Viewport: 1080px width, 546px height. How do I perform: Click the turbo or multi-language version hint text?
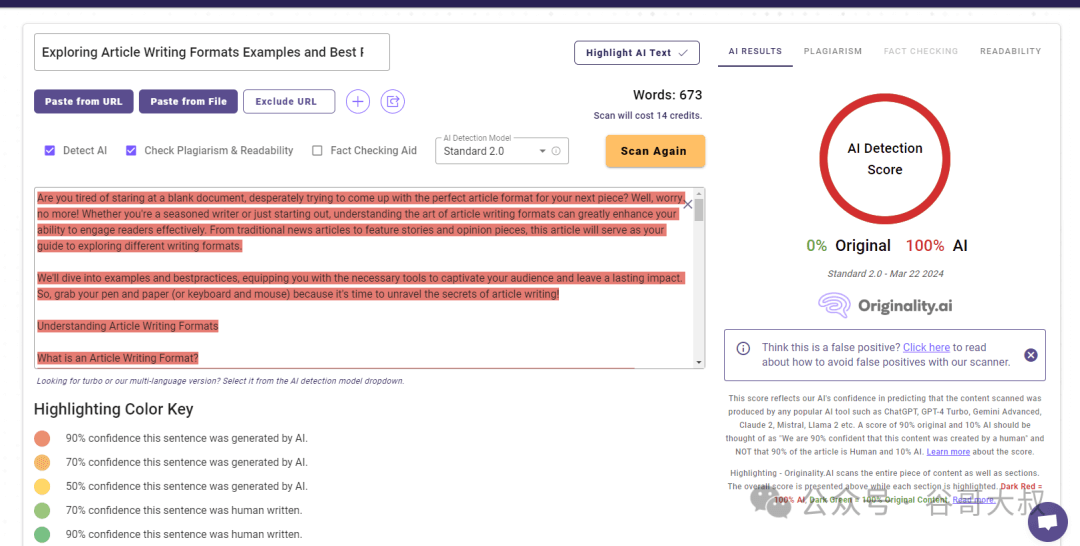point(220,381)
